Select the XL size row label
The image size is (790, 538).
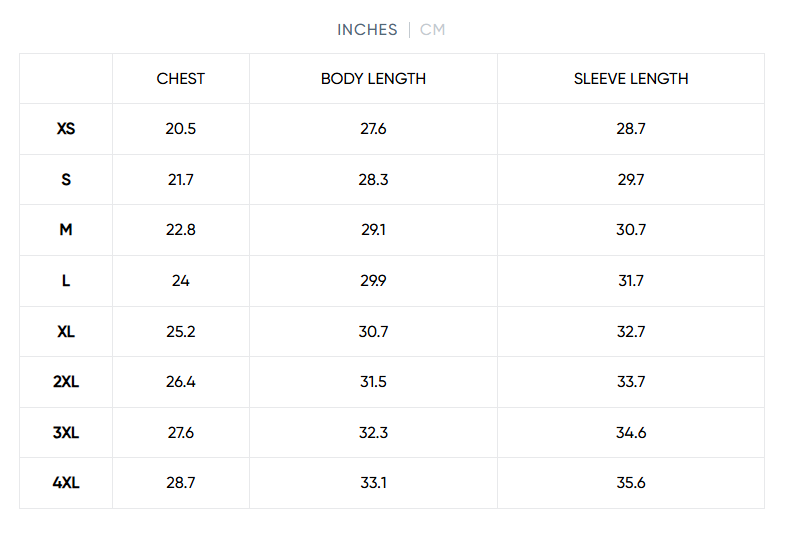pyautogui.click(x=66, y=332)
